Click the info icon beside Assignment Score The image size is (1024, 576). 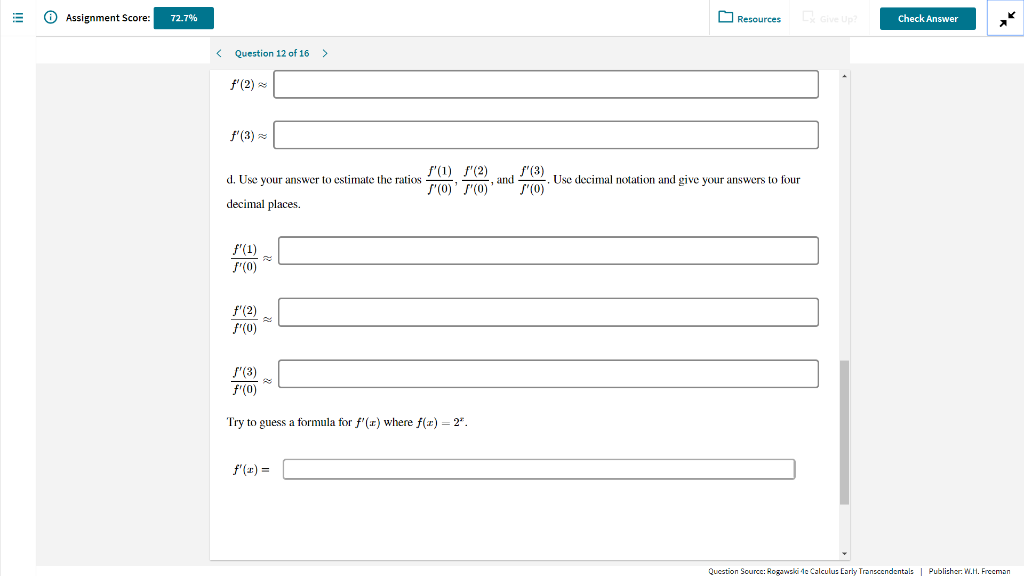pos(49,17)
